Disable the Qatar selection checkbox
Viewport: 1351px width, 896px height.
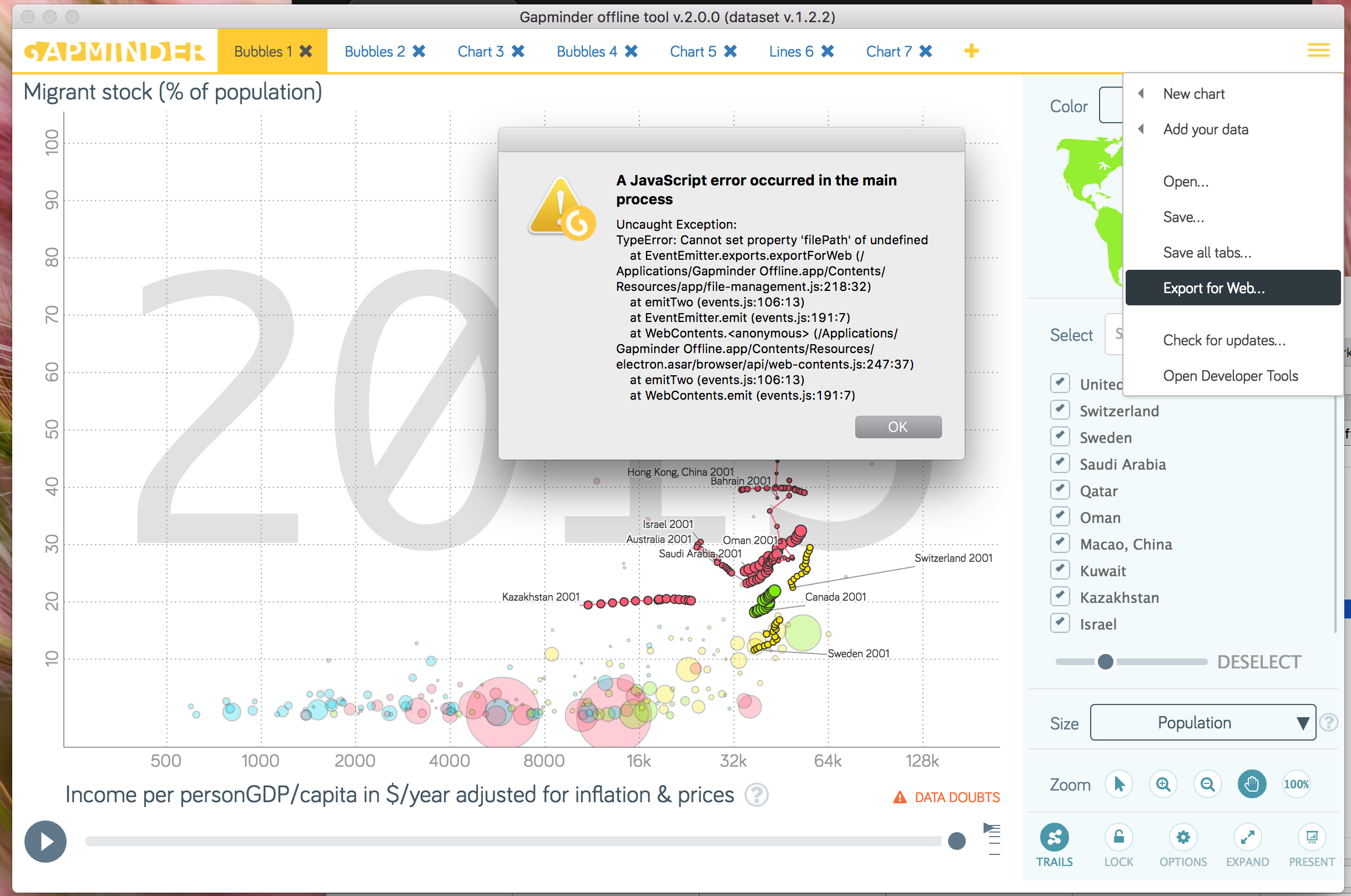coord(1060,489)
